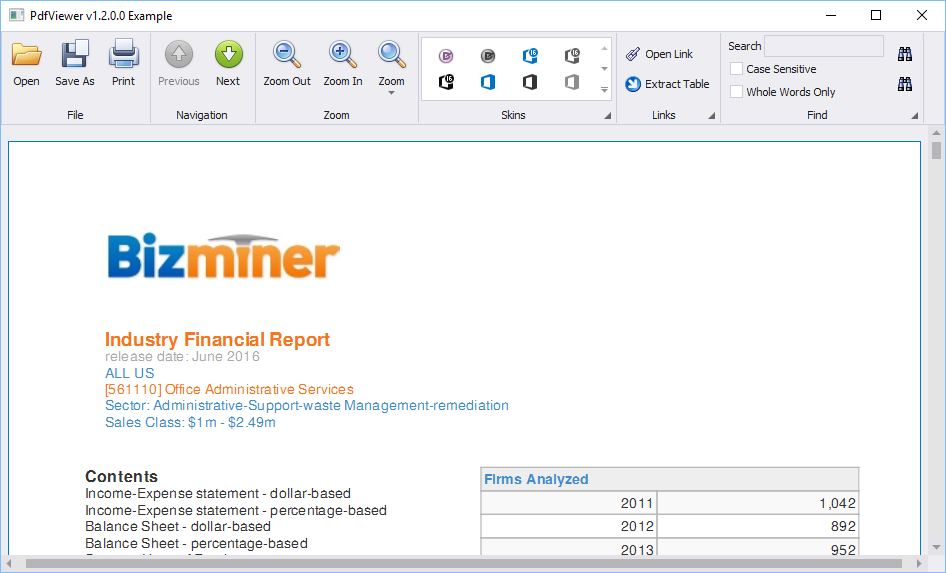Screen dimensions: 946x573
Task: Click 'Income-Expense statement - percentage-based' entry
Action: click(x=236, y=510)
